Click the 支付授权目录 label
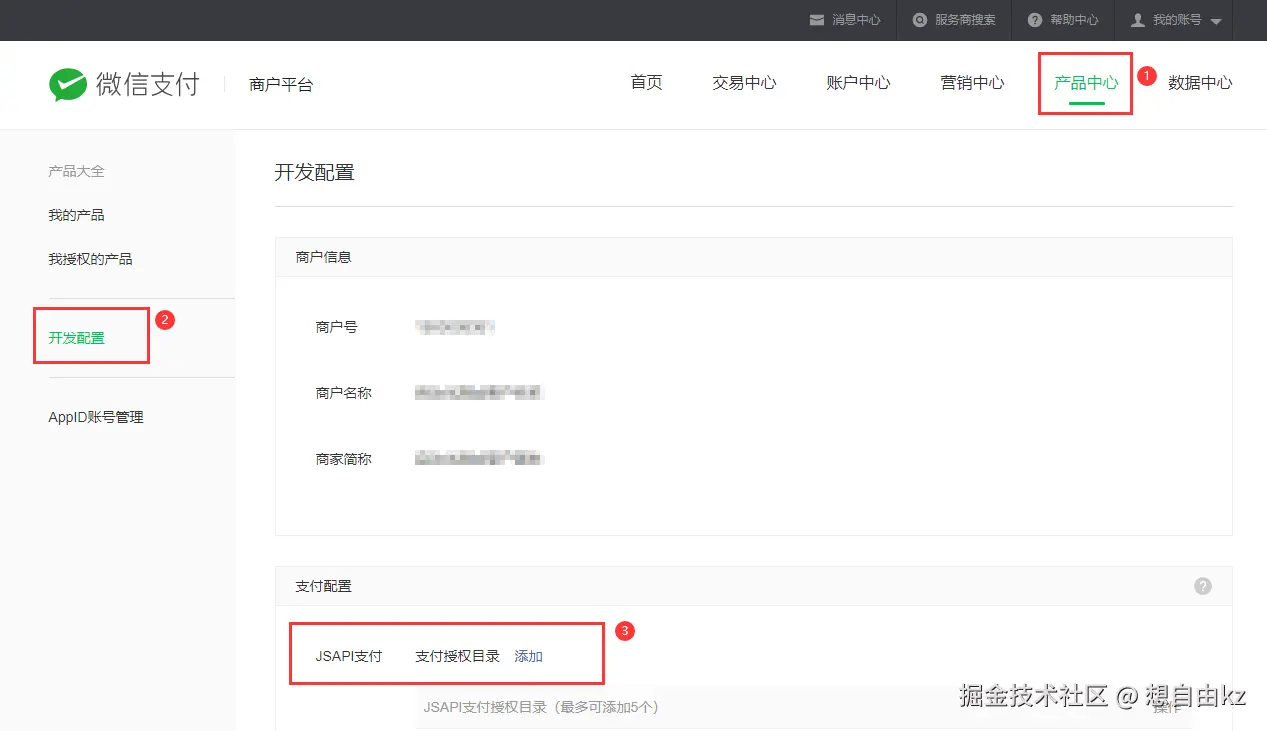1267x731 pixels. click(457, 656)
